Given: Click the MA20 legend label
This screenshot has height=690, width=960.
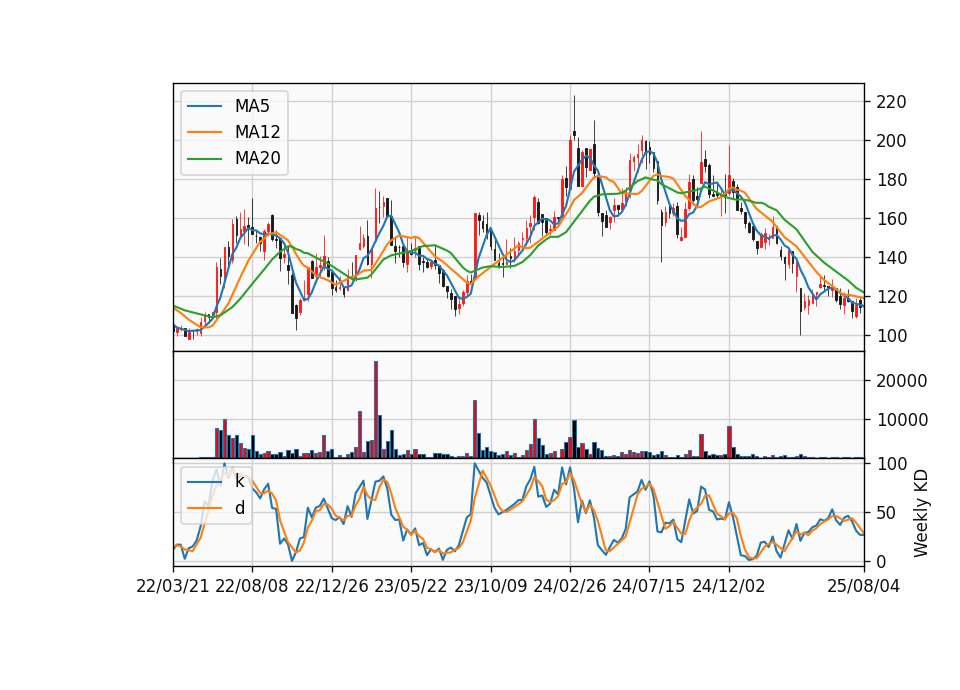Looking at the screenshot, I should pyautogui.click(x=257, y=158).
